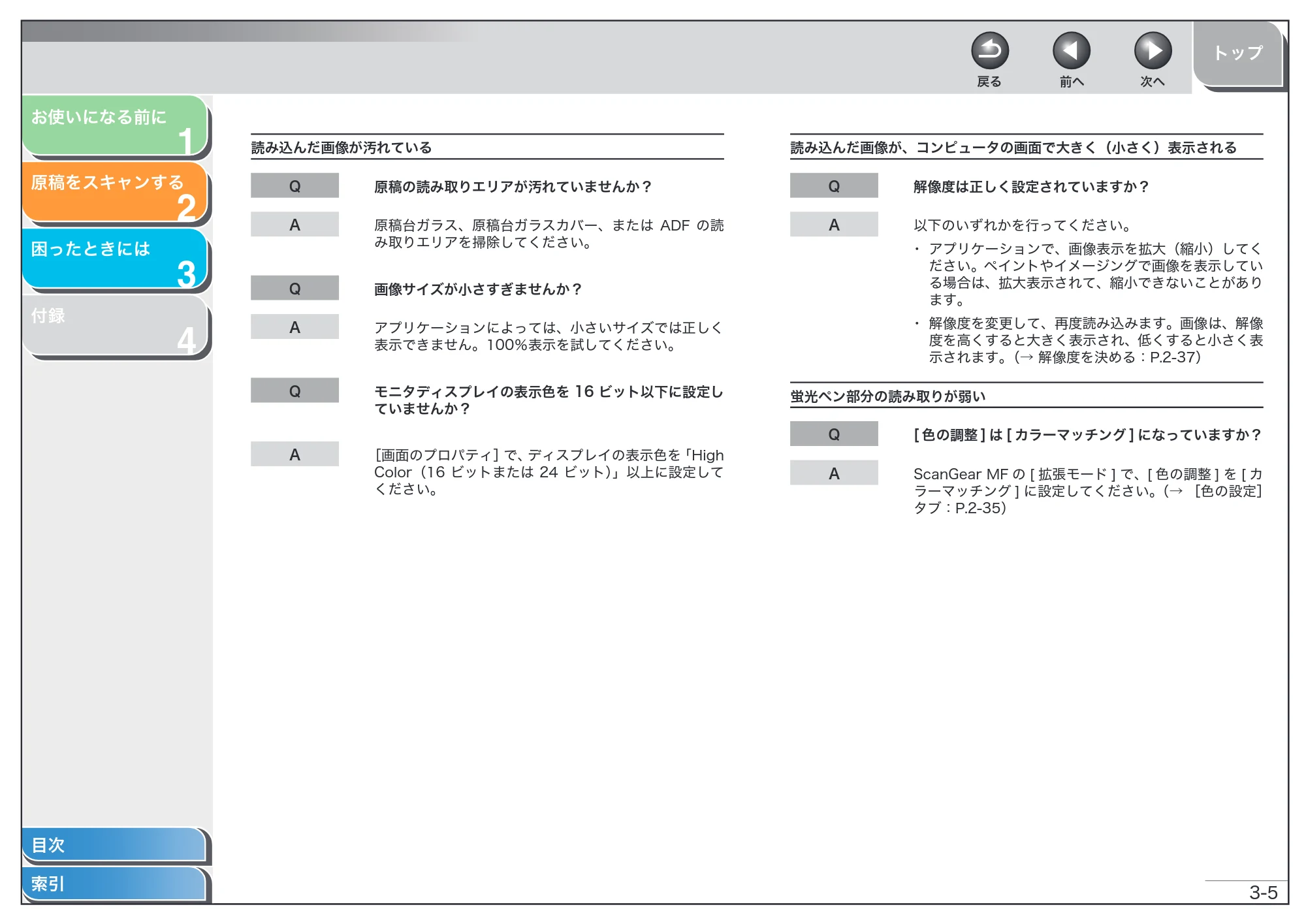The width and height of the screenshot is (1306, 924).
Task: Open chapter 1 お使いになる前に
Action: click(x=115, y=126)
